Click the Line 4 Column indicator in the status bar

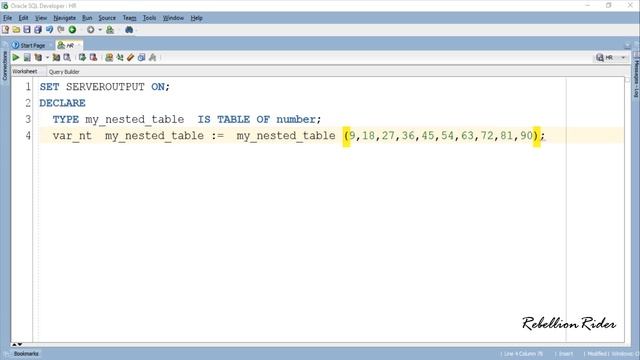(x=523, y=353)
